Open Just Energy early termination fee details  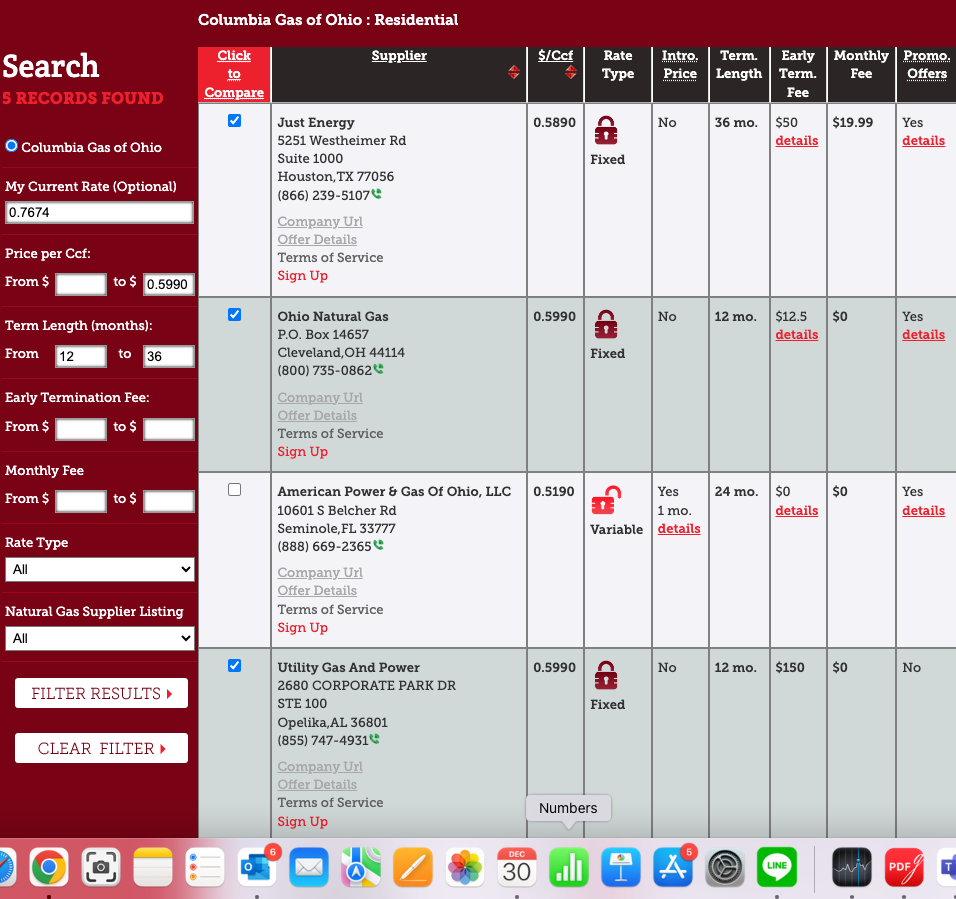point(796,141)
